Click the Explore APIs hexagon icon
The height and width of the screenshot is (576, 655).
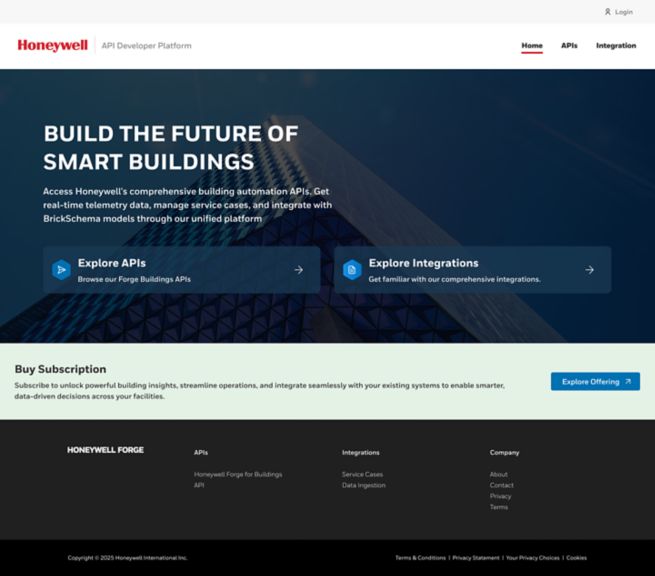click(x=61, y=270)
